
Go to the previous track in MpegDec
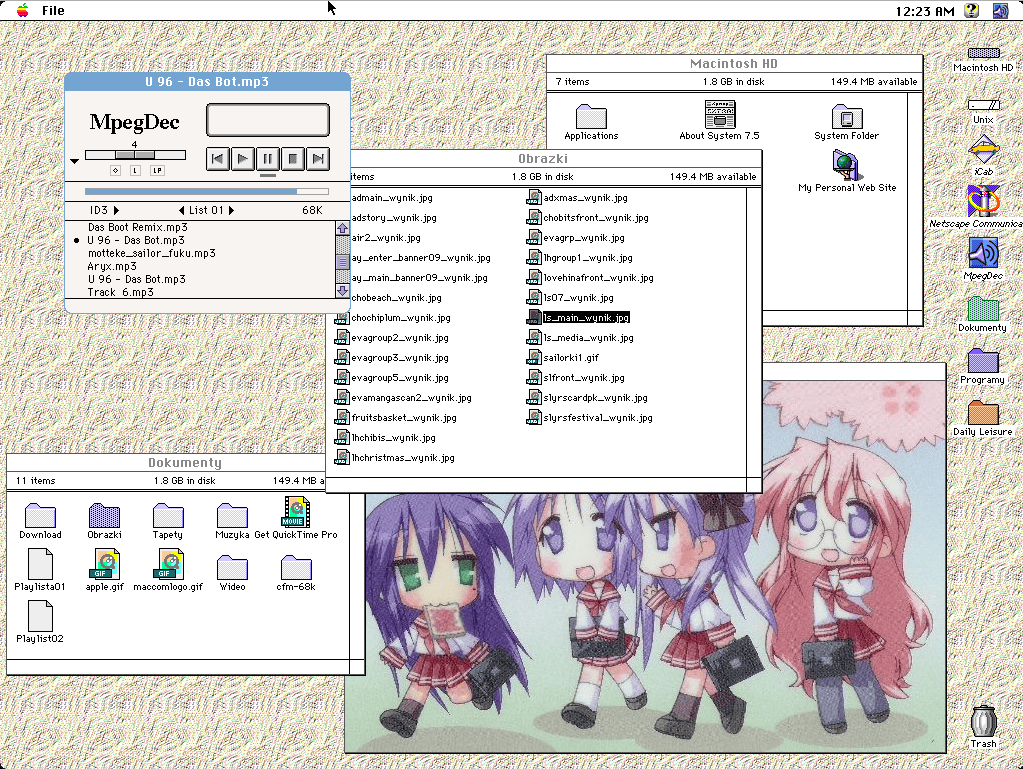pos(218,158)
